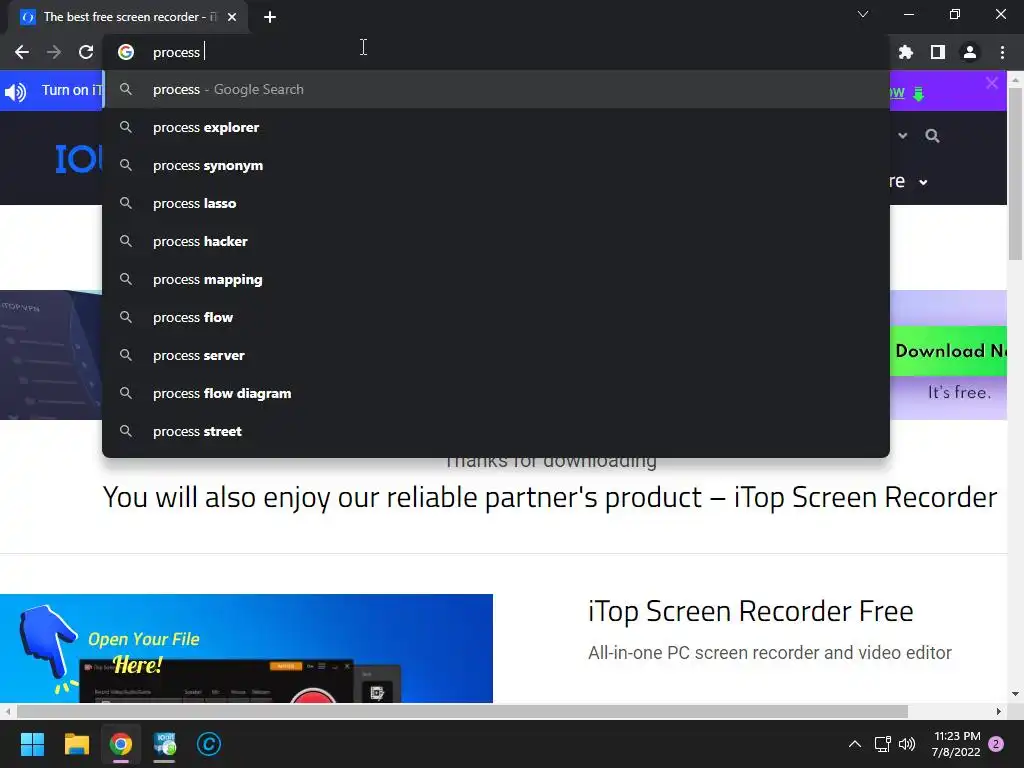Choose 'process flow' suggestion
The image size is (1024, 768).
pyautogui.click(x=496, y=317)
